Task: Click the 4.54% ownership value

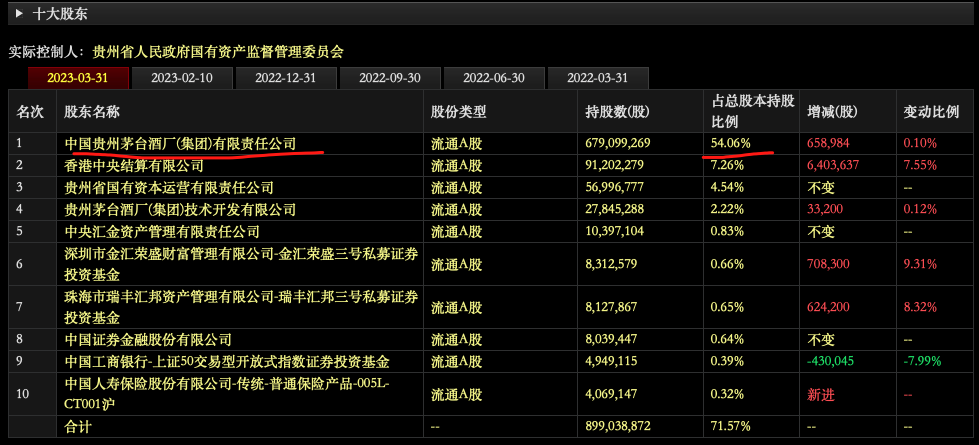Action: [x=727, y=187]
